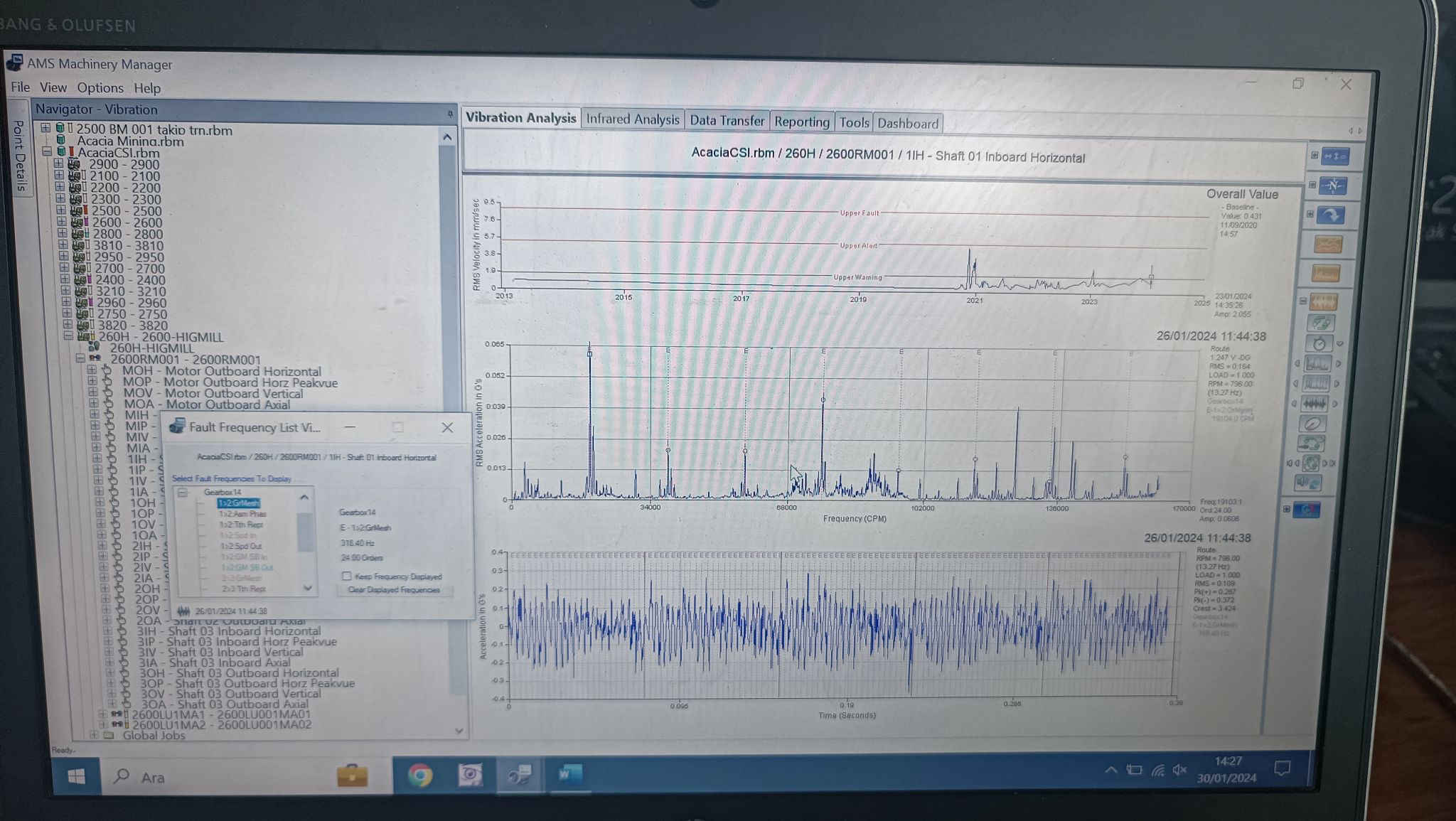
Task: Click the orange waveform plot icon
Action: point(1323,303)
